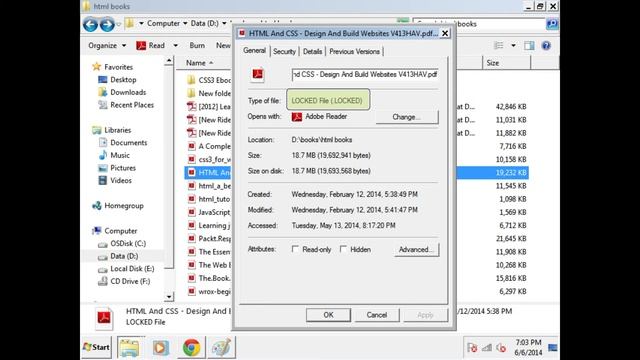Click the Action Center flag tray icon

(472, 348)
